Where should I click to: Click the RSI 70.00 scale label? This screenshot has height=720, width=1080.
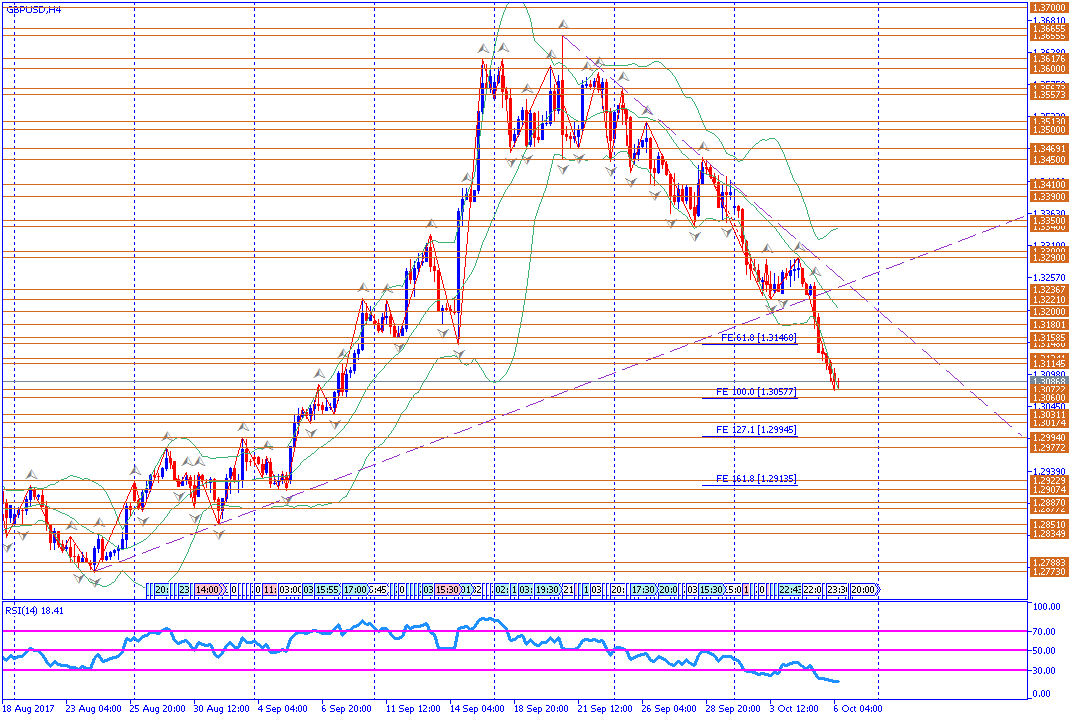1047,632
